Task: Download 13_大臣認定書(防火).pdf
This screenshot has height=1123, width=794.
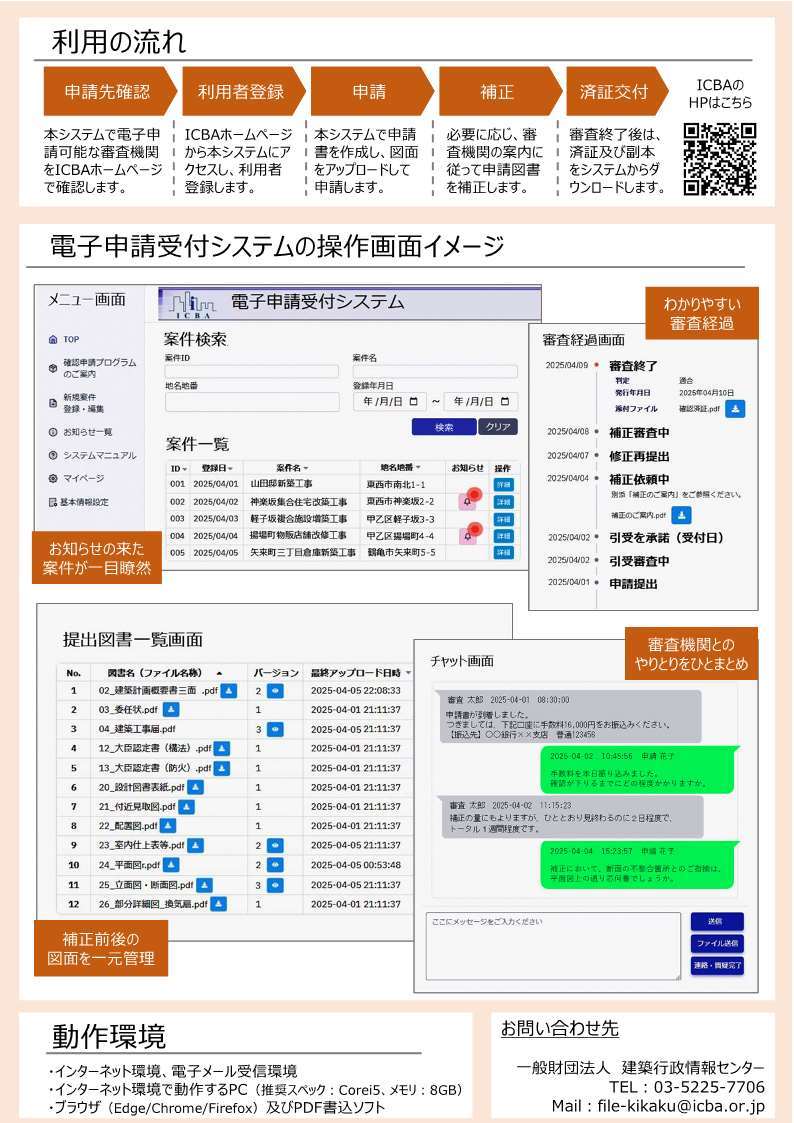Action: click(x=222, y=768)
